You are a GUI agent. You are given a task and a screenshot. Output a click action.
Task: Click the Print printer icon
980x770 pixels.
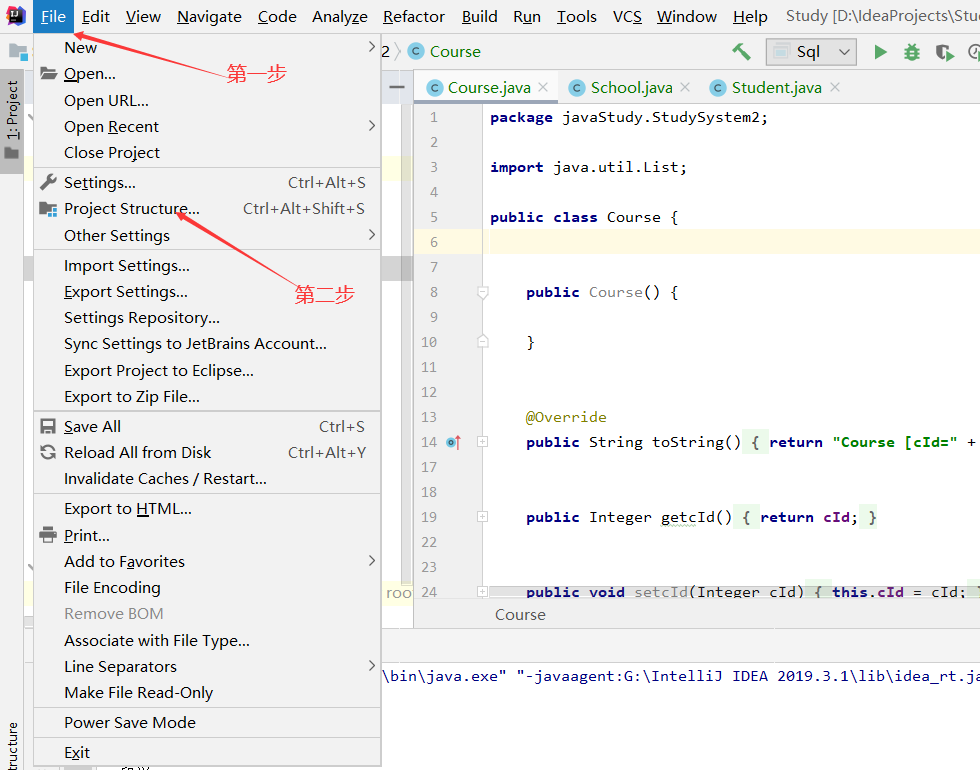click(48, 535)
